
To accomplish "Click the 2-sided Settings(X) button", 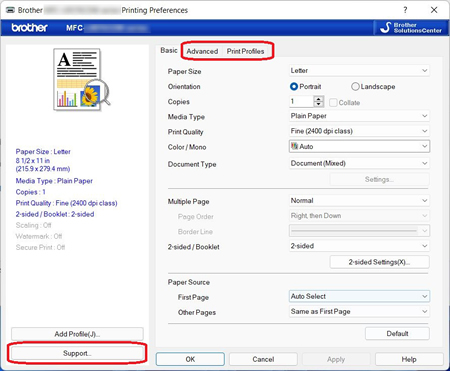I will [x=379, y=262].
